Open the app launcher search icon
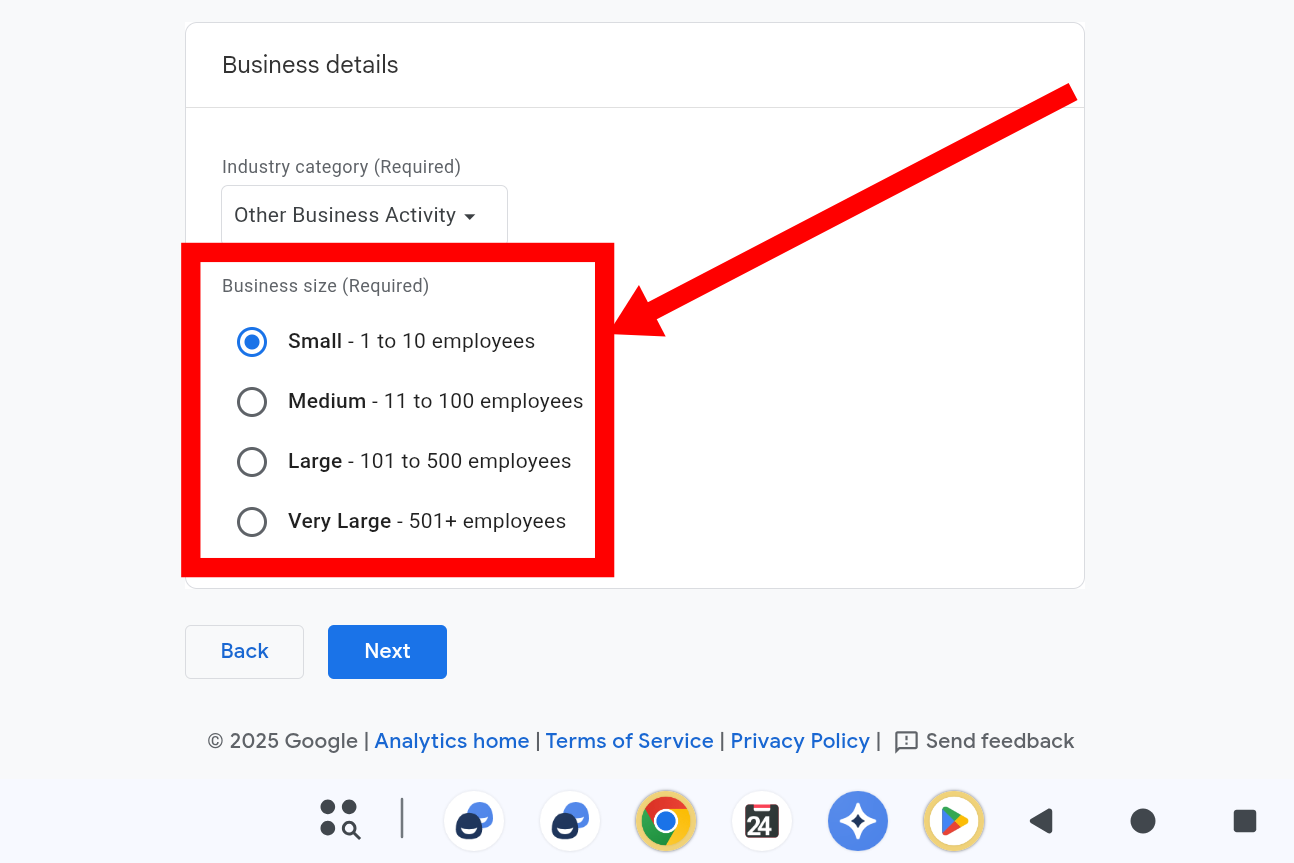 [x=340, y=819]
